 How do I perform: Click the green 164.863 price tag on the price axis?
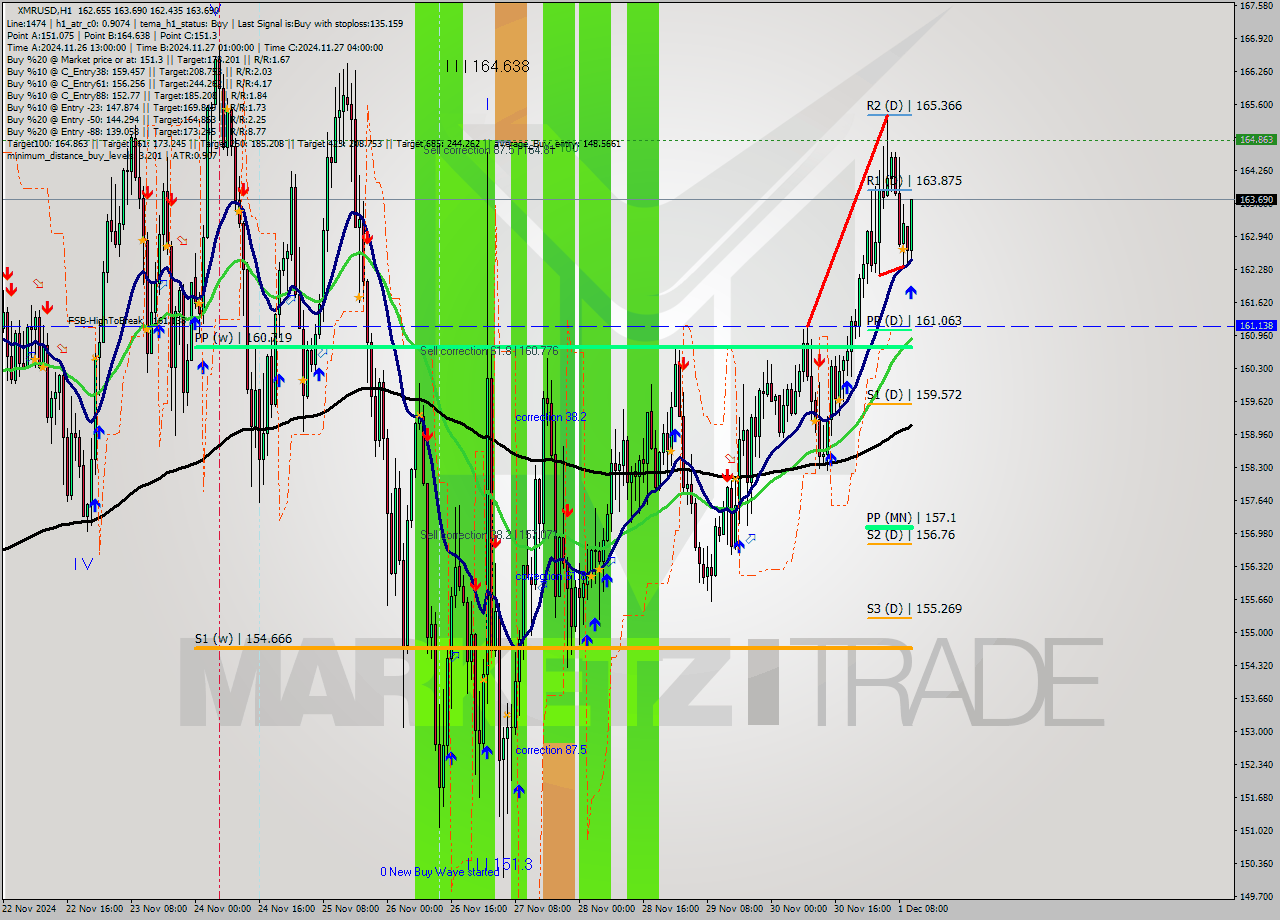(x=1256, y=140)
